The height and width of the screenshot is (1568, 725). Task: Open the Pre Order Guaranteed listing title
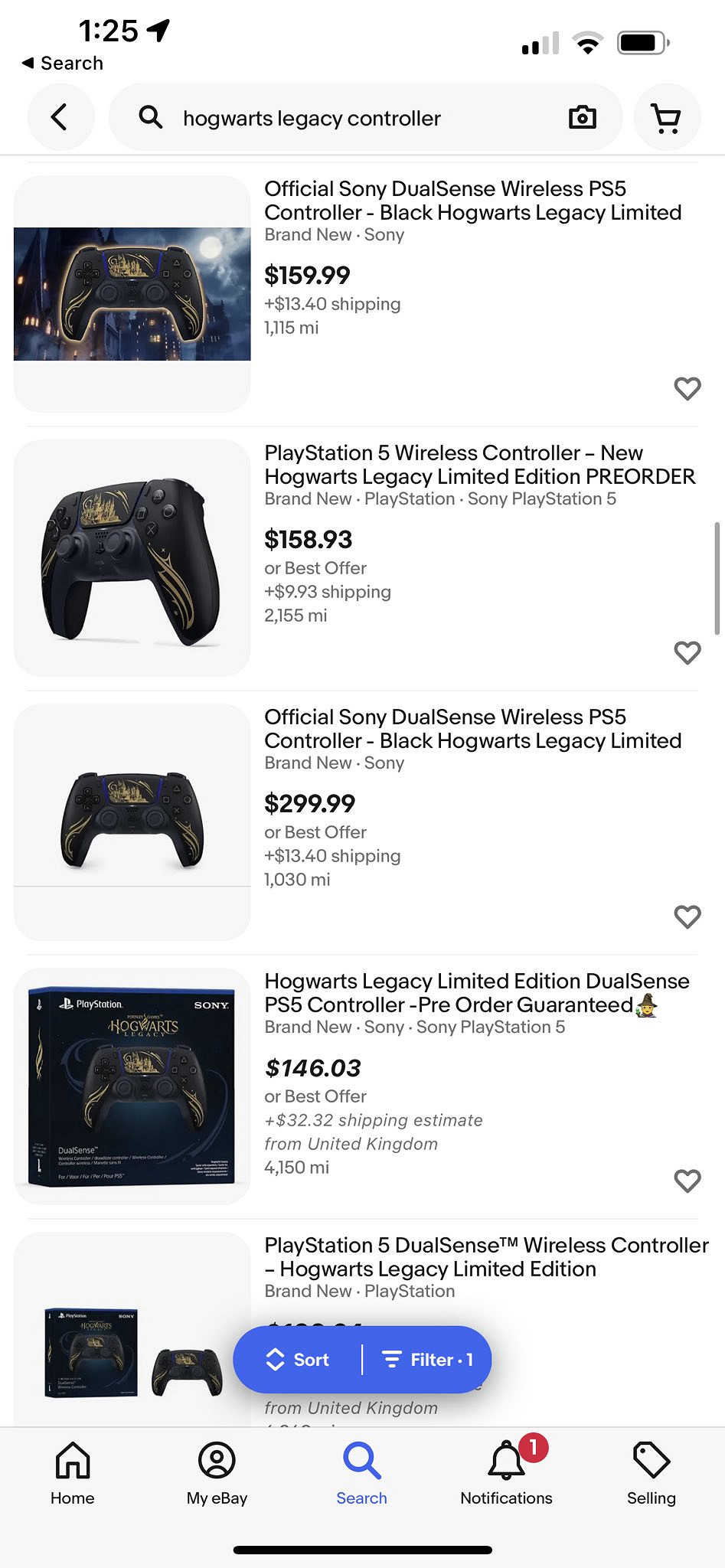click(476, 993)
